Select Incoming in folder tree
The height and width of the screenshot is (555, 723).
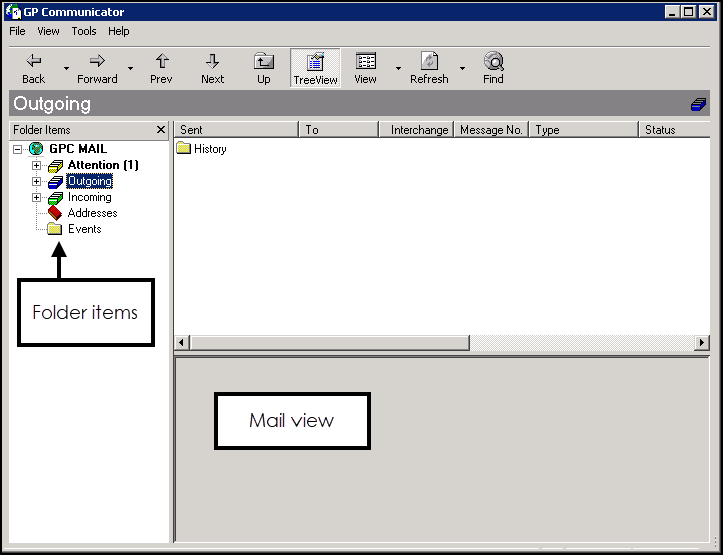(89, 197)
